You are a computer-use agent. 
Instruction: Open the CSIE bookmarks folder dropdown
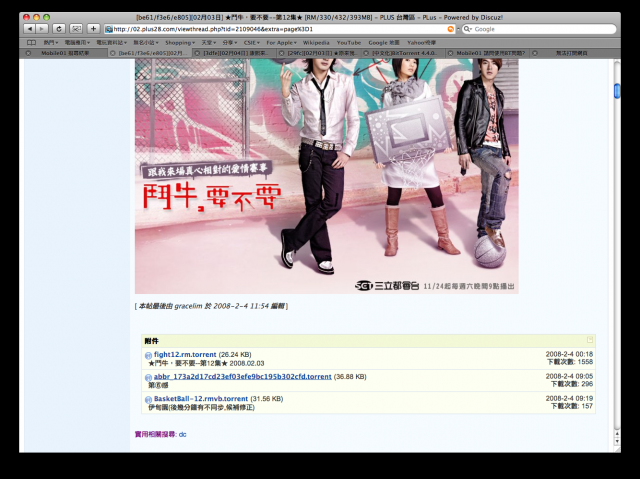coord(252,42)
